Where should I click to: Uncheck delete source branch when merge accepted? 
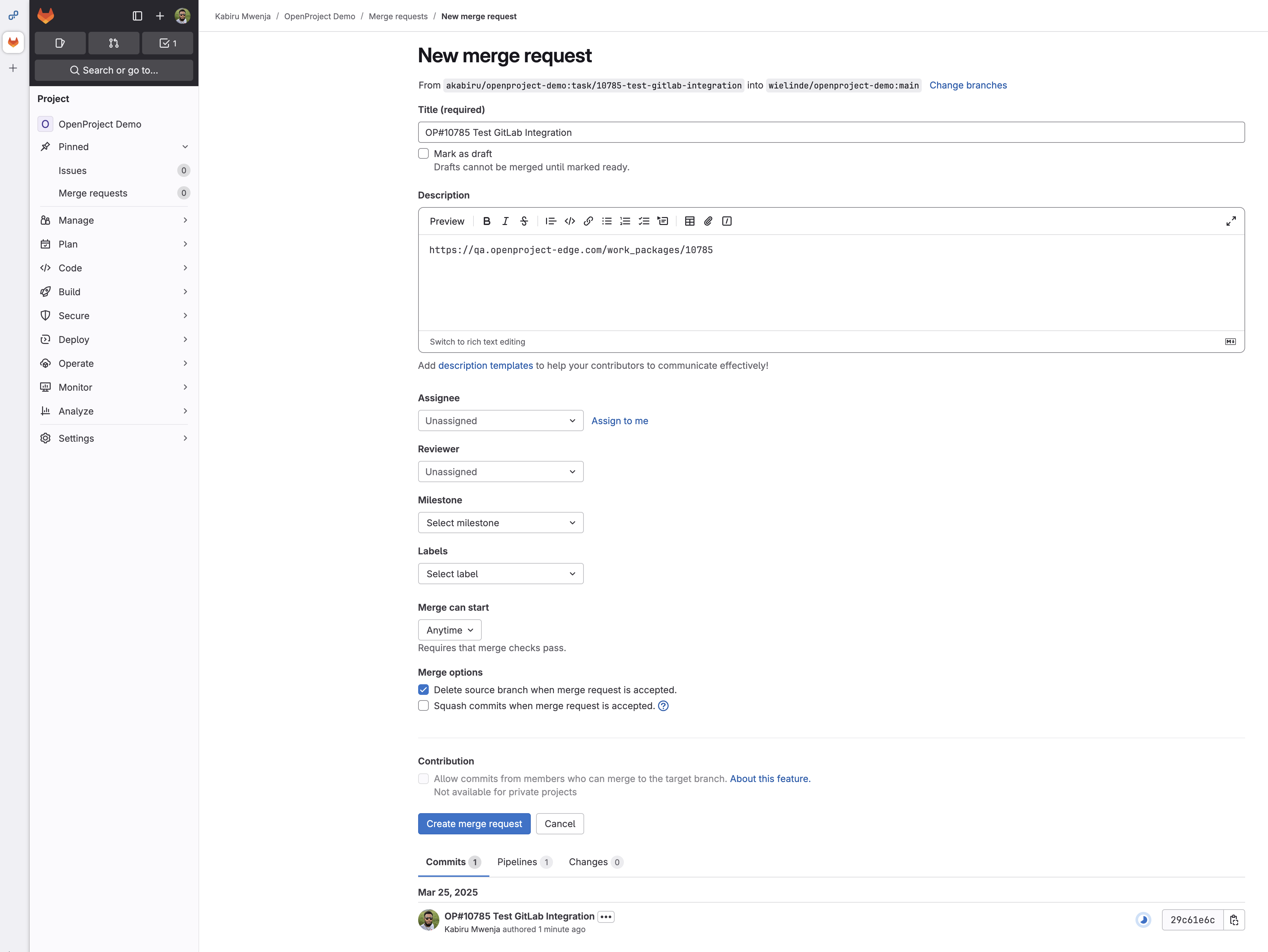(423, 690)
